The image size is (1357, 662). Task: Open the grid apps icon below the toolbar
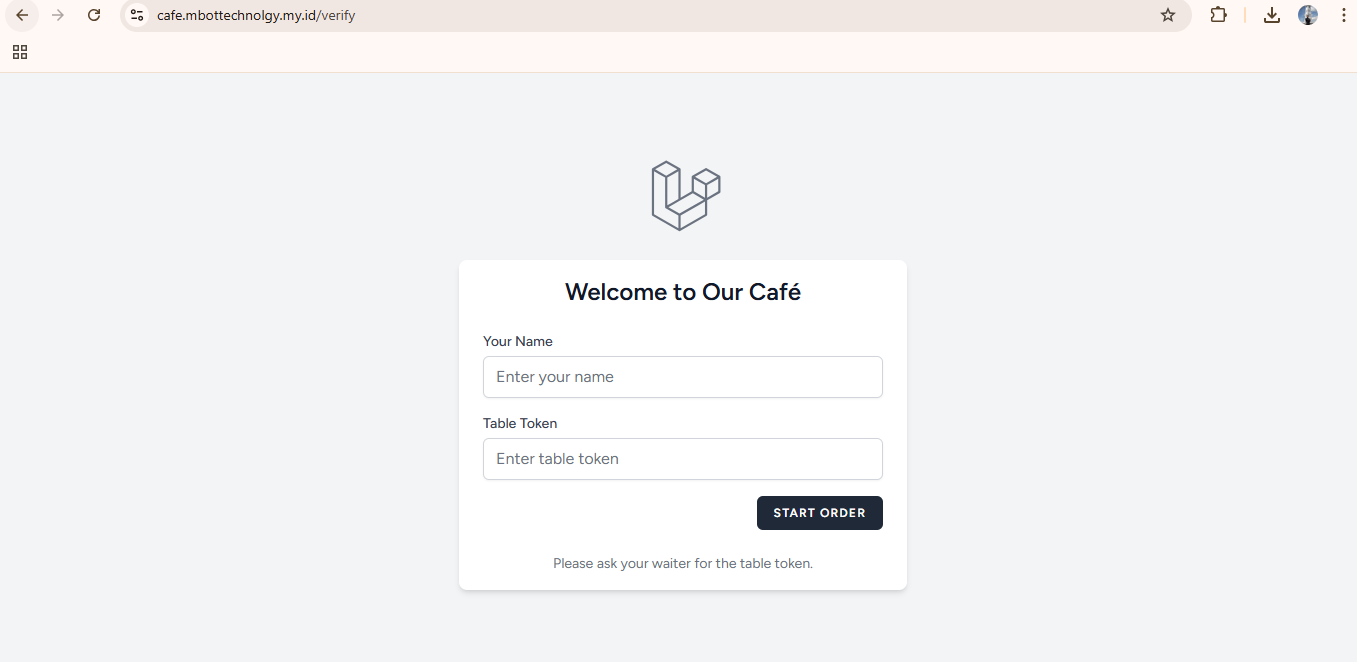[19, 51]
